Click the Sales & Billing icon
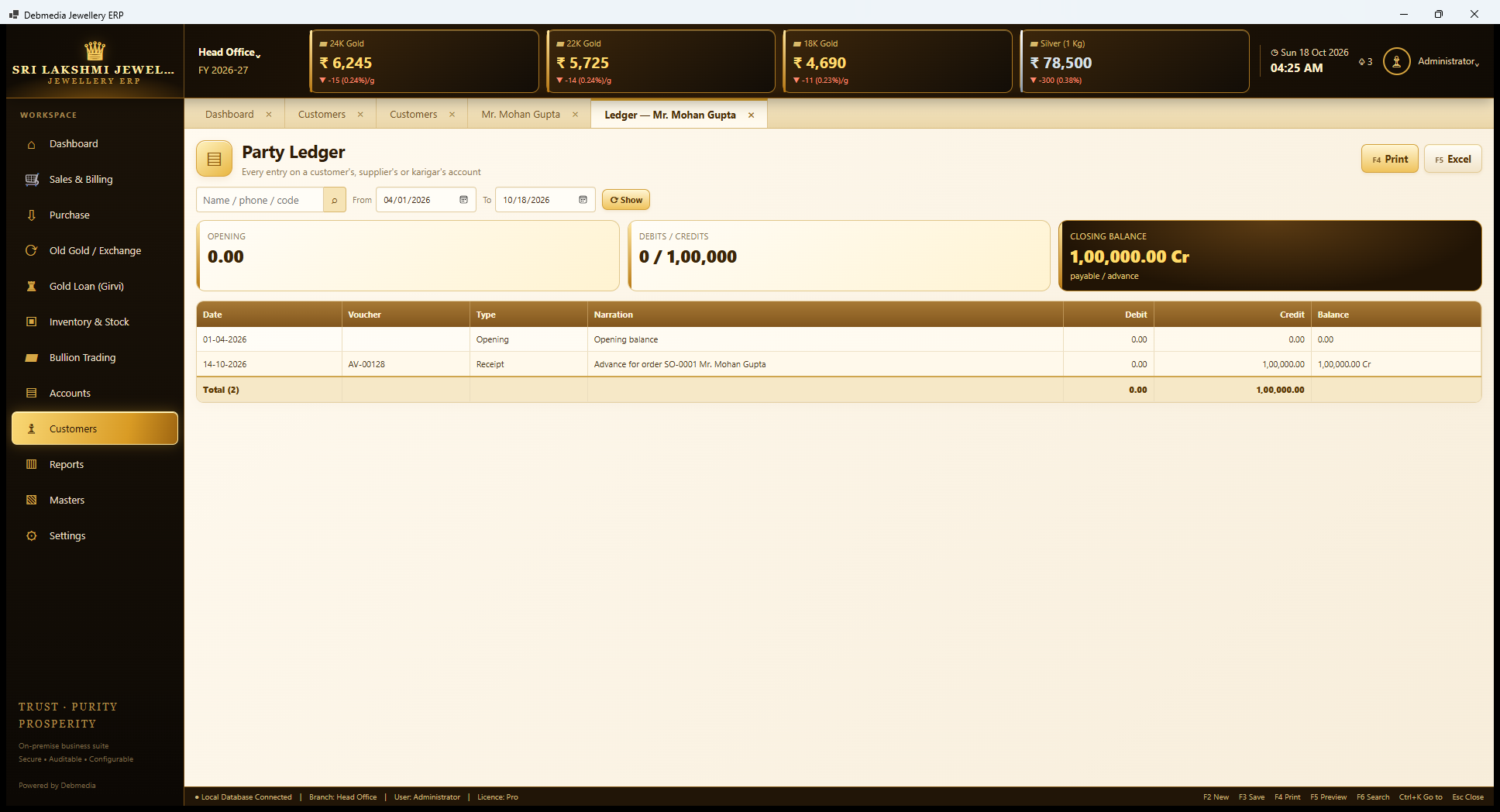Viewport: 1500px width, 812px height. point(31,180)
